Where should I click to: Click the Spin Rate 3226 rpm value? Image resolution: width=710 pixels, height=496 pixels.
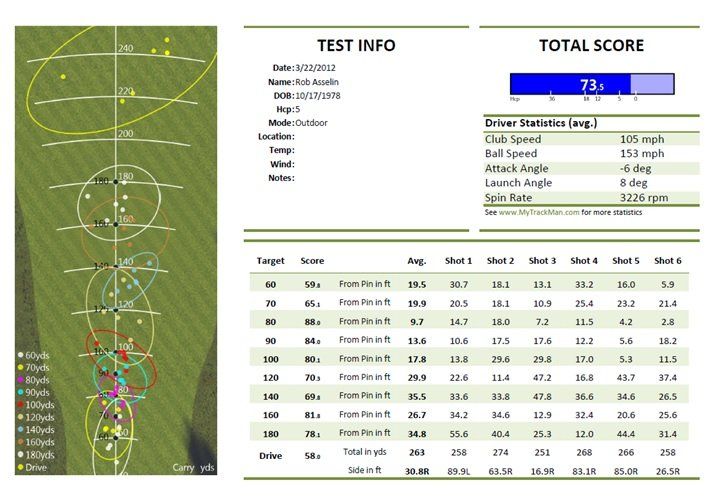(645, 198)
